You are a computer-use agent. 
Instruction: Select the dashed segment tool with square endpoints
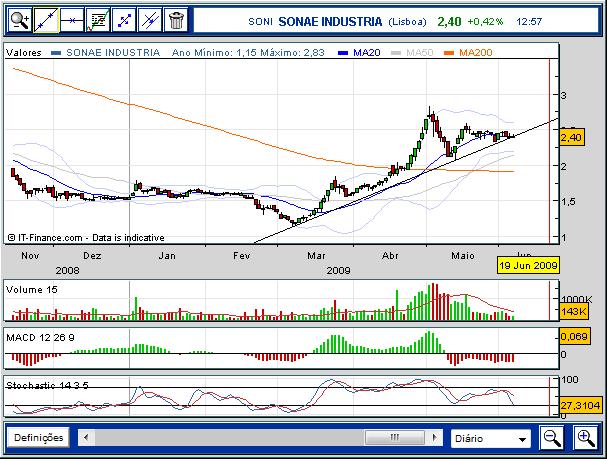pos(124,20)
